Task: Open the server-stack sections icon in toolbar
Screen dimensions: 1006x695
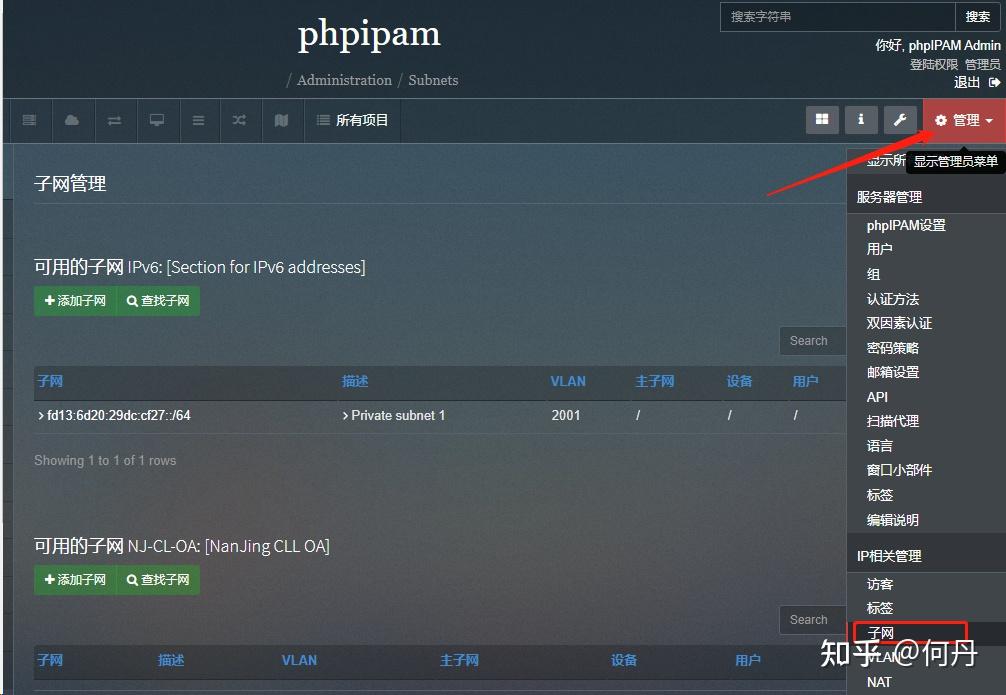Action: (x=29, y=120)
